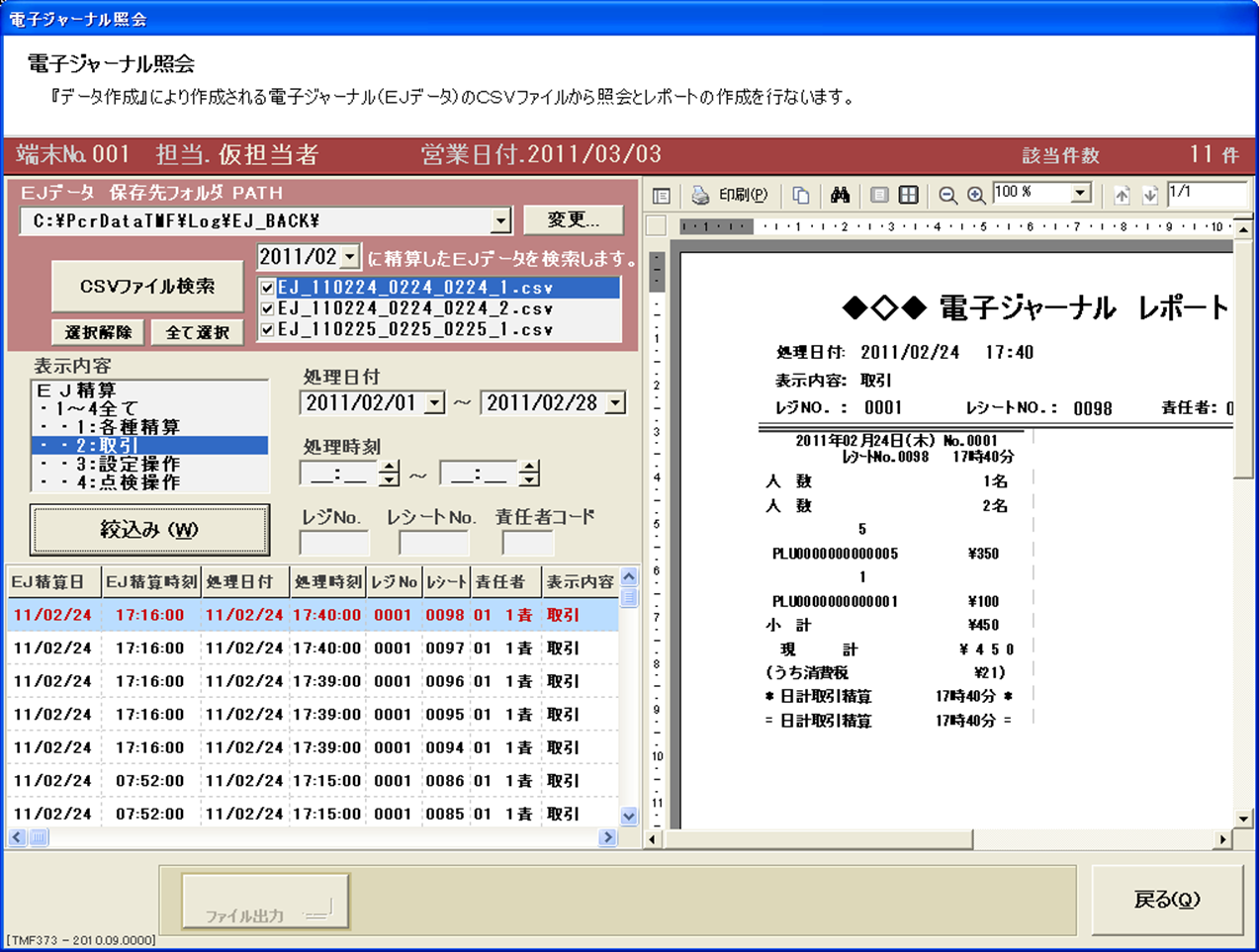Select the row with receipt 0094

click(x=313, y=747)
